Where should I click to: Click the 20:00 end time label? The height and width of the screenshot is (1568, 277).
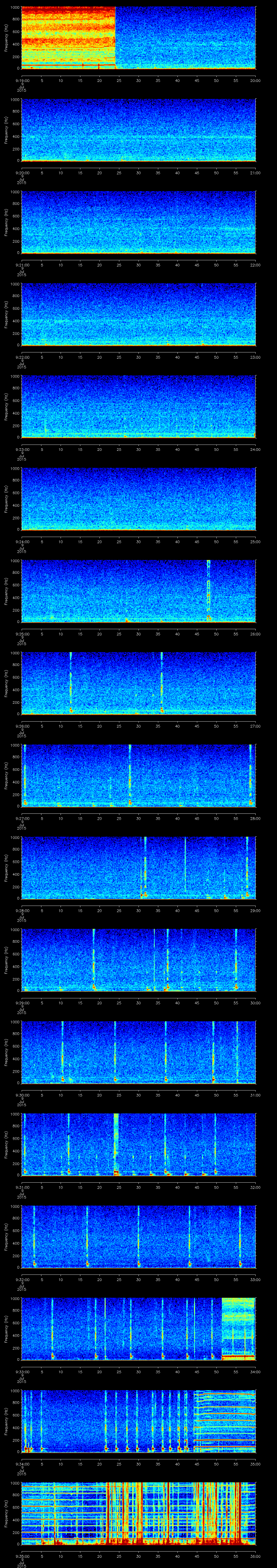pyautogui.click(x=255, y=80)
